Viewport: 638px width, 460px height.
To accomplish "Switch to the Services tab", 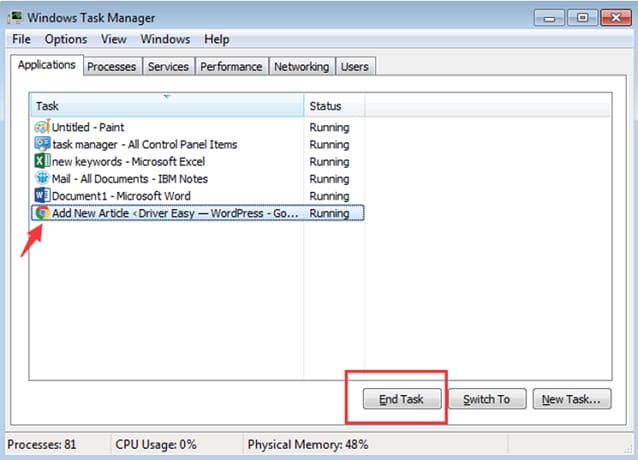I will (x=168, y=67).
